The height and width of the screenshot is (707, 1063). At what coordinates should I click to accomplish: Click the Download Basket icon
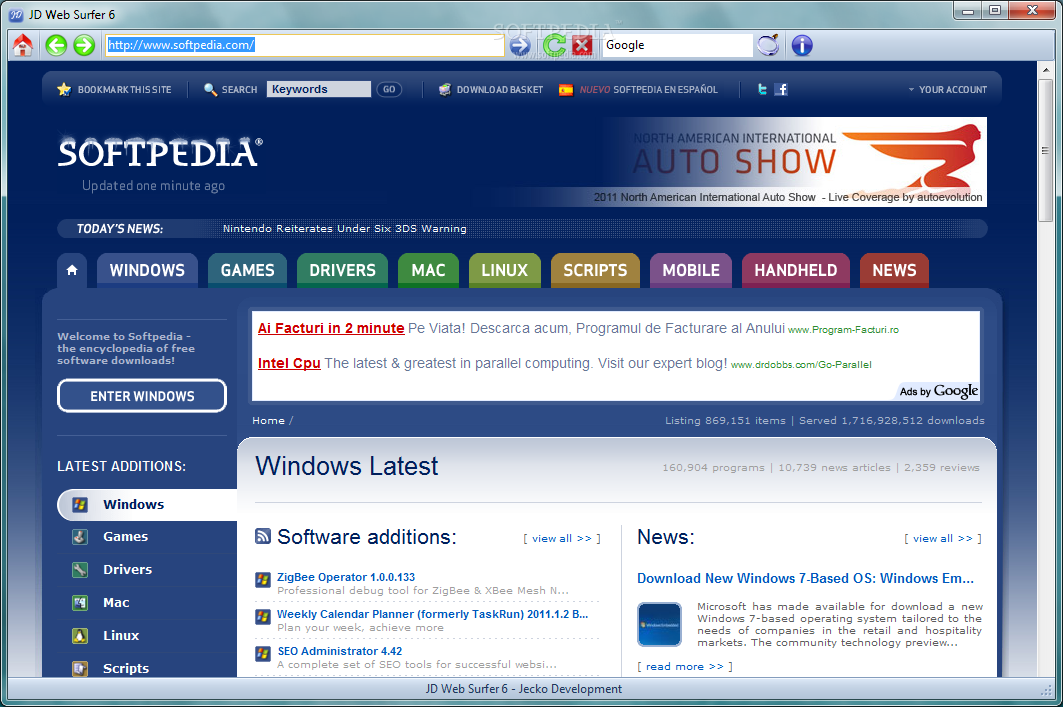445,89
